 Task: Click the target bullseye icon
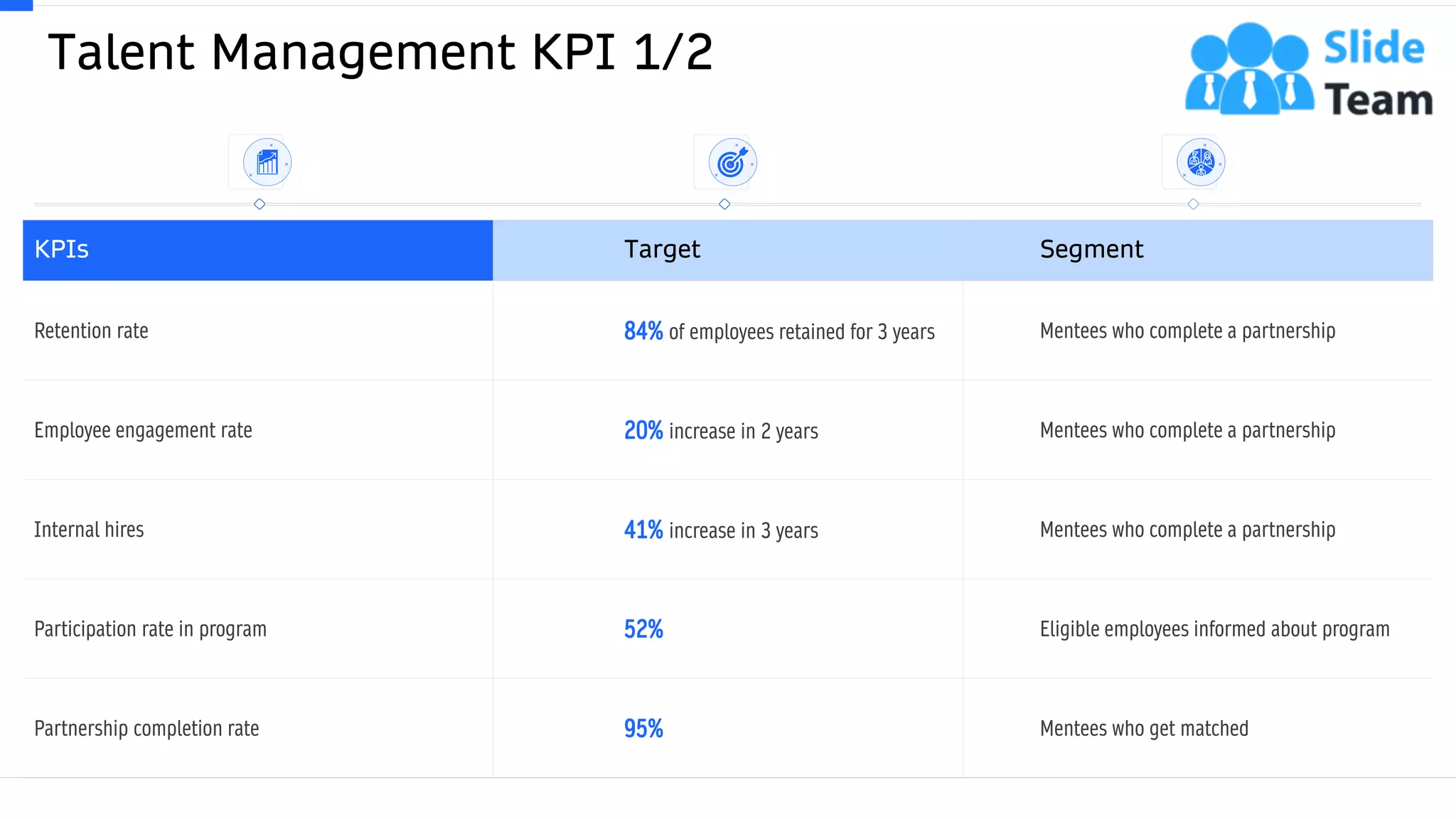(732, 162)
